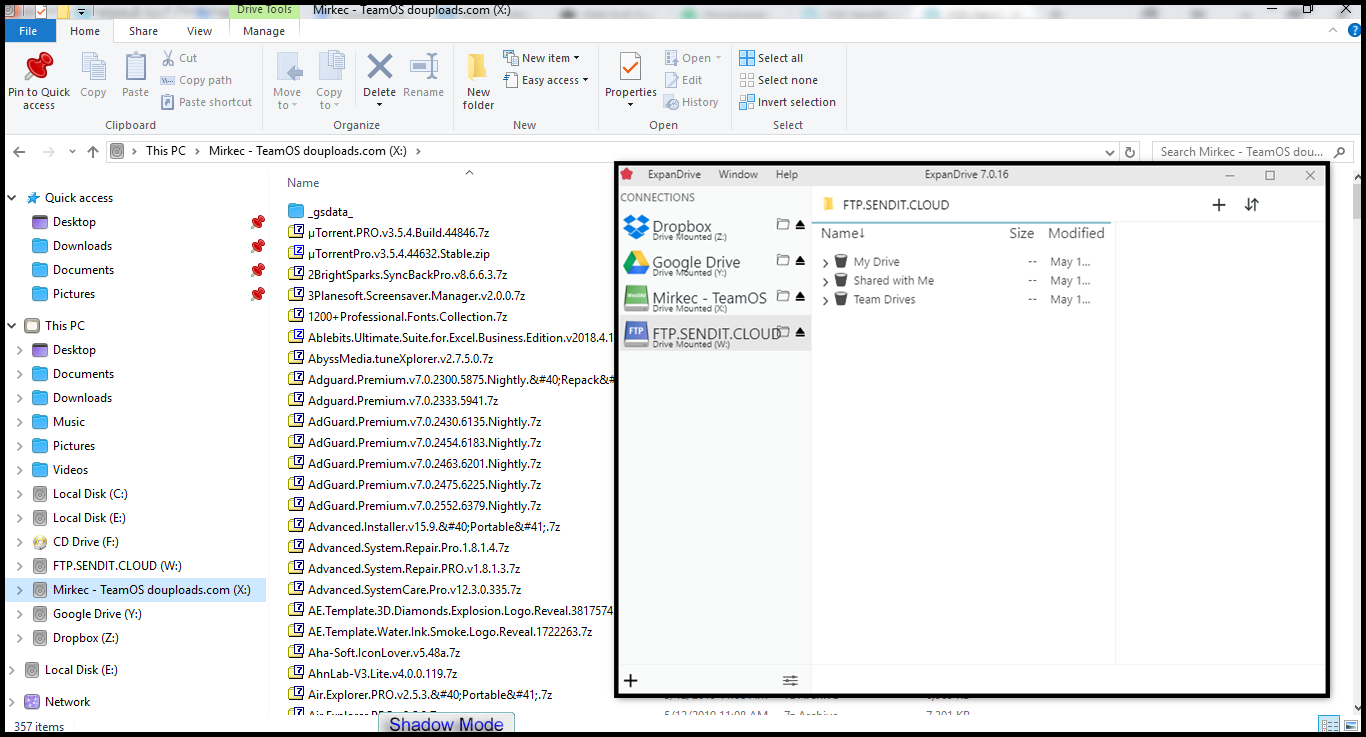Image resolution: width=1366 pixels, height=737 pixels.
Task: Select Dropbox (Z:) in navigation pane
Action: (85, 638)
